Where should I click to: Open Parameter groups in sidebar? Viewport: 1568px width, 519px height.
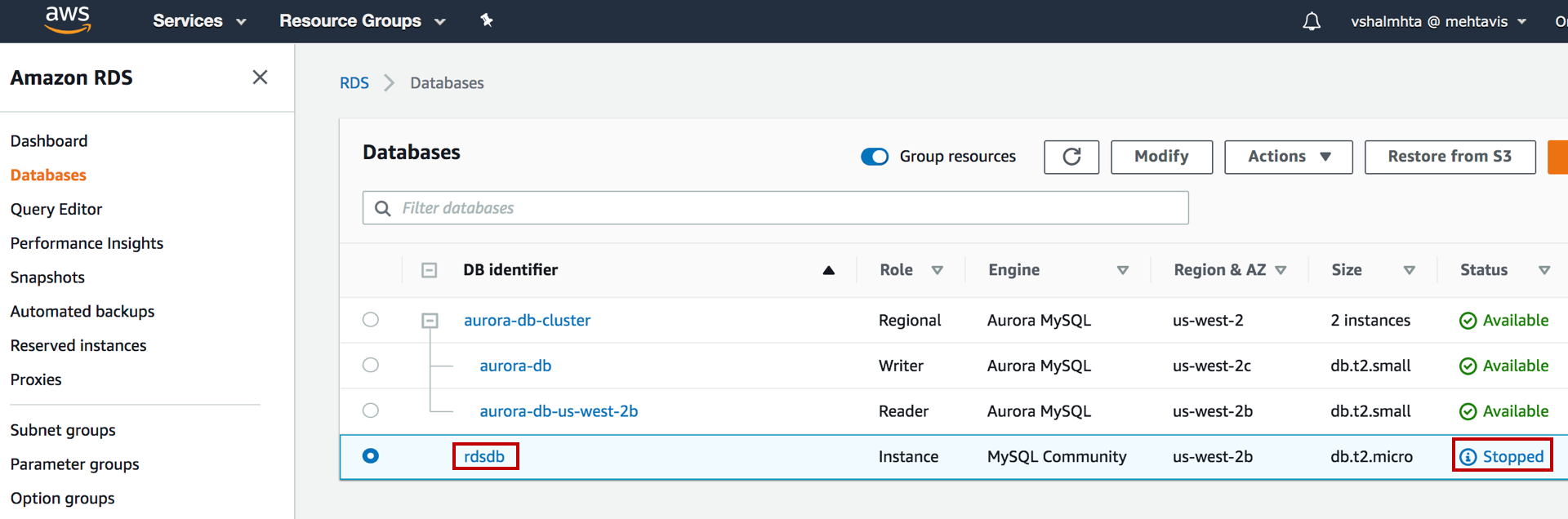click(x=75, y=465)
